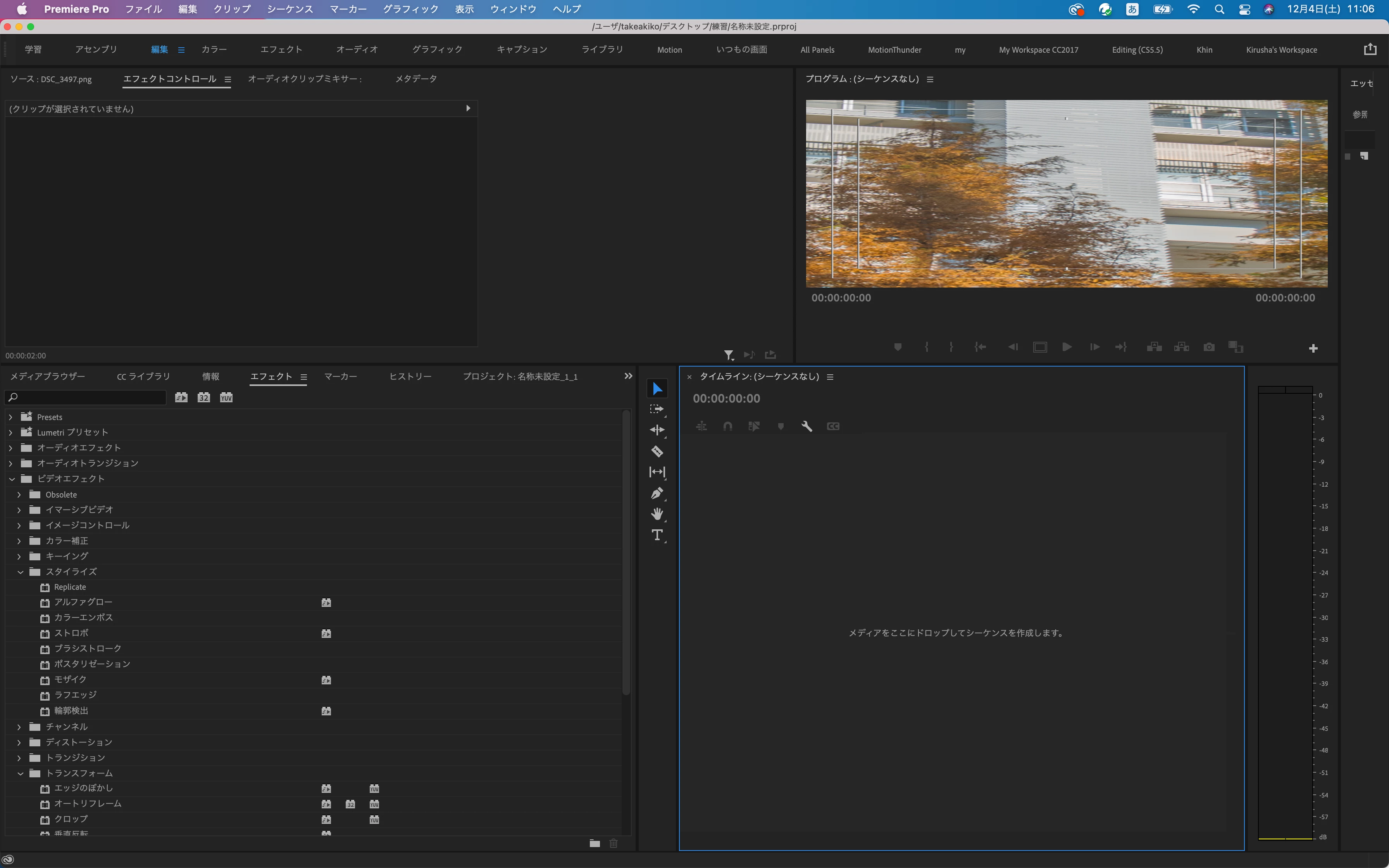
Task: Select the Razor tool in toolbar
Action: pos(657,451)
